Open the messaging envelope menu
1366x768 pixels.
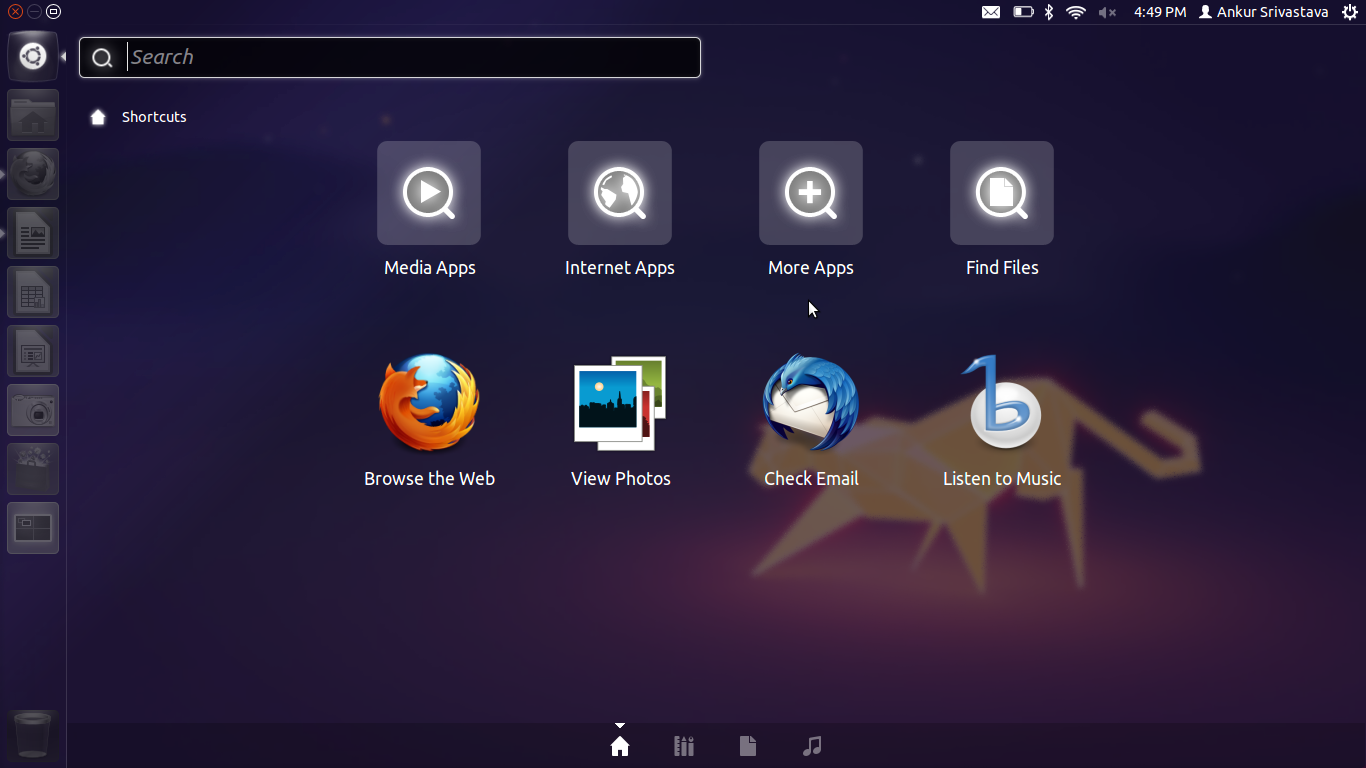point(991,12)
